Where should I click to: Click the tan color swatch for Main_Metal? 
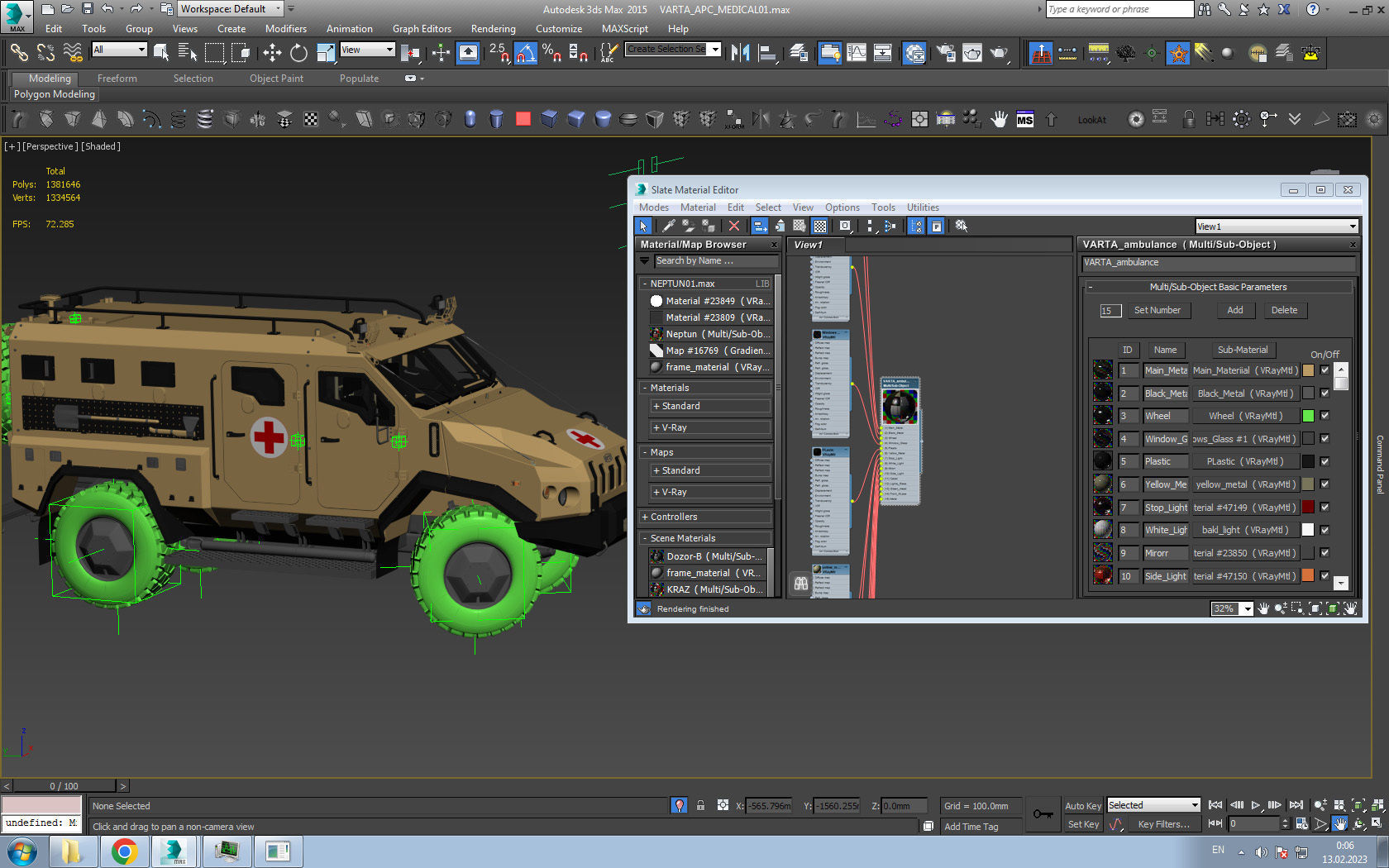click(1308, 370)
